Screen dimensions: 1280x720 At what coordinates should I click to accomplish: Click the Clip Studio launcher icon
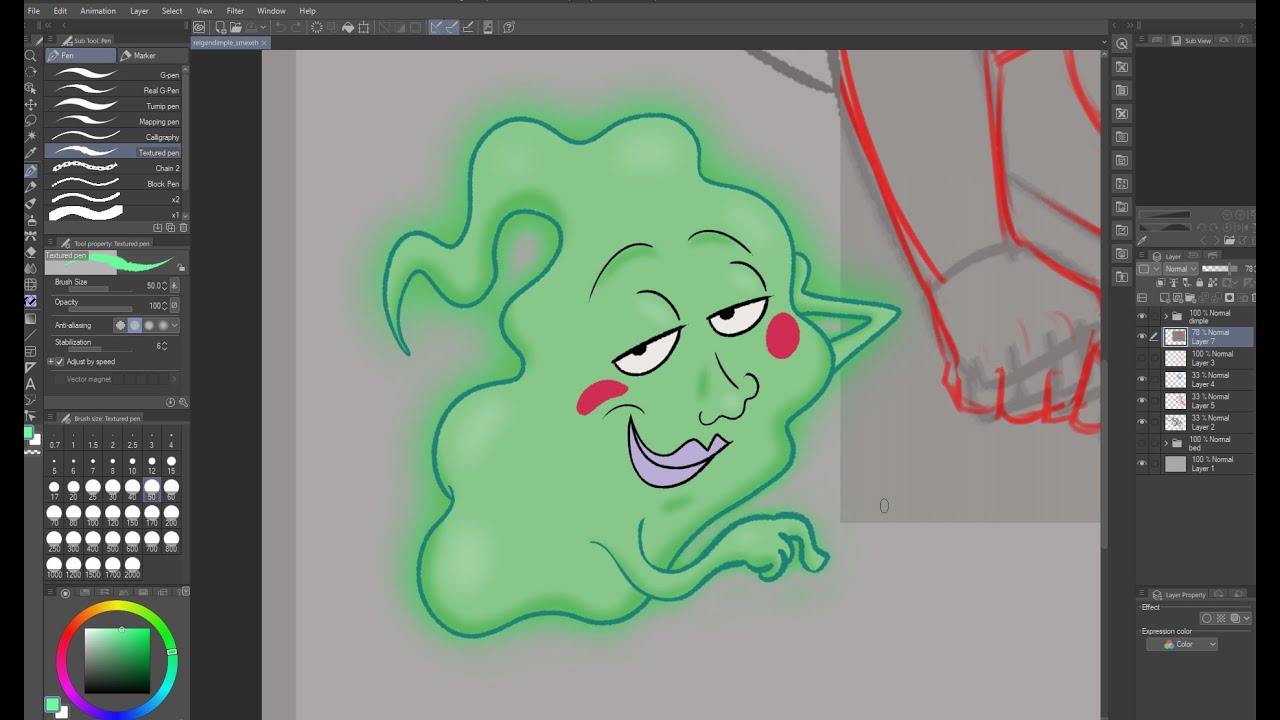pyautogui.click(x=200, y=27)
